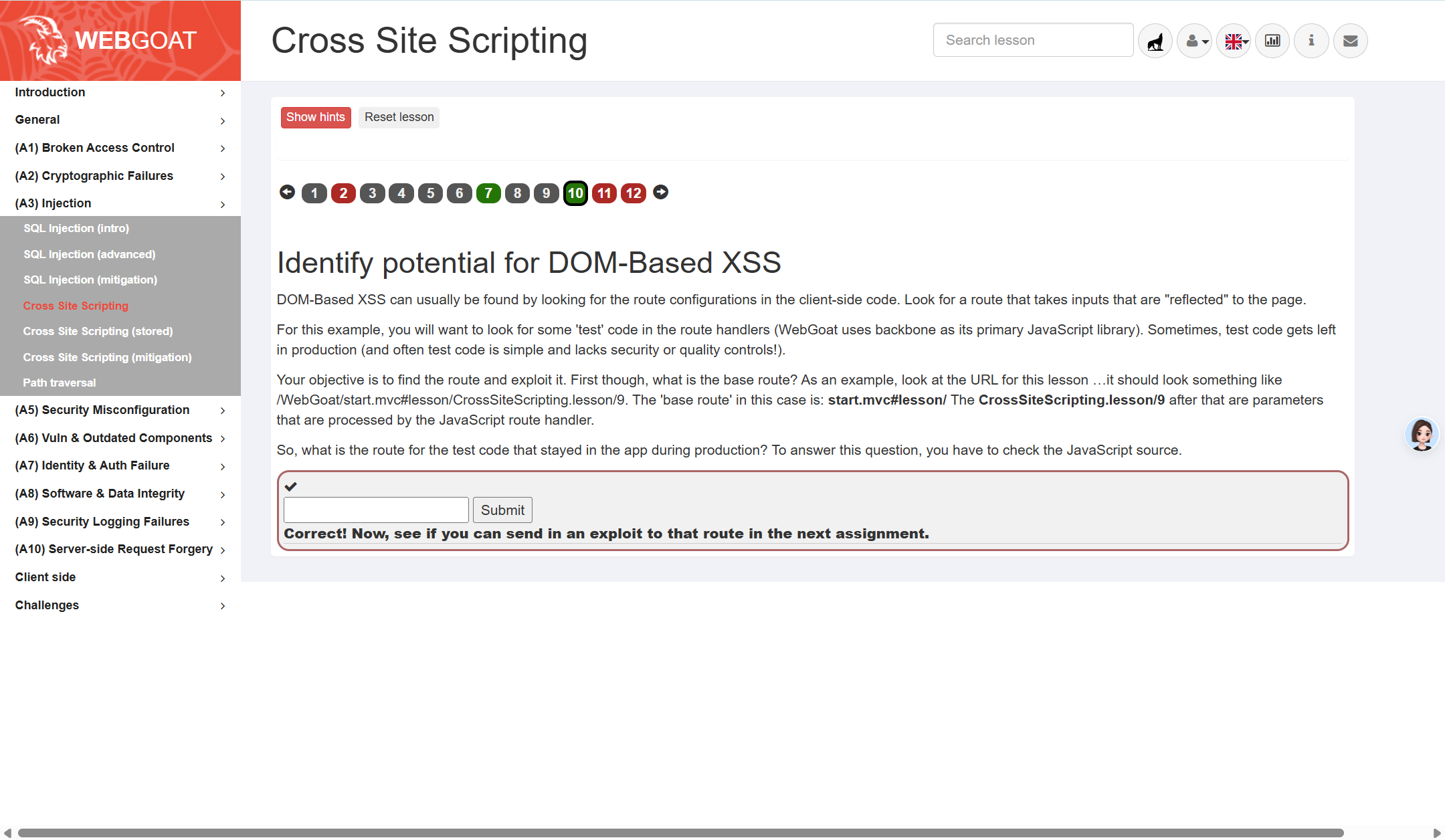Click the contact envelope icon
The width and height of the screenshot is (1445, 840).
click(x=1350, y=41)
